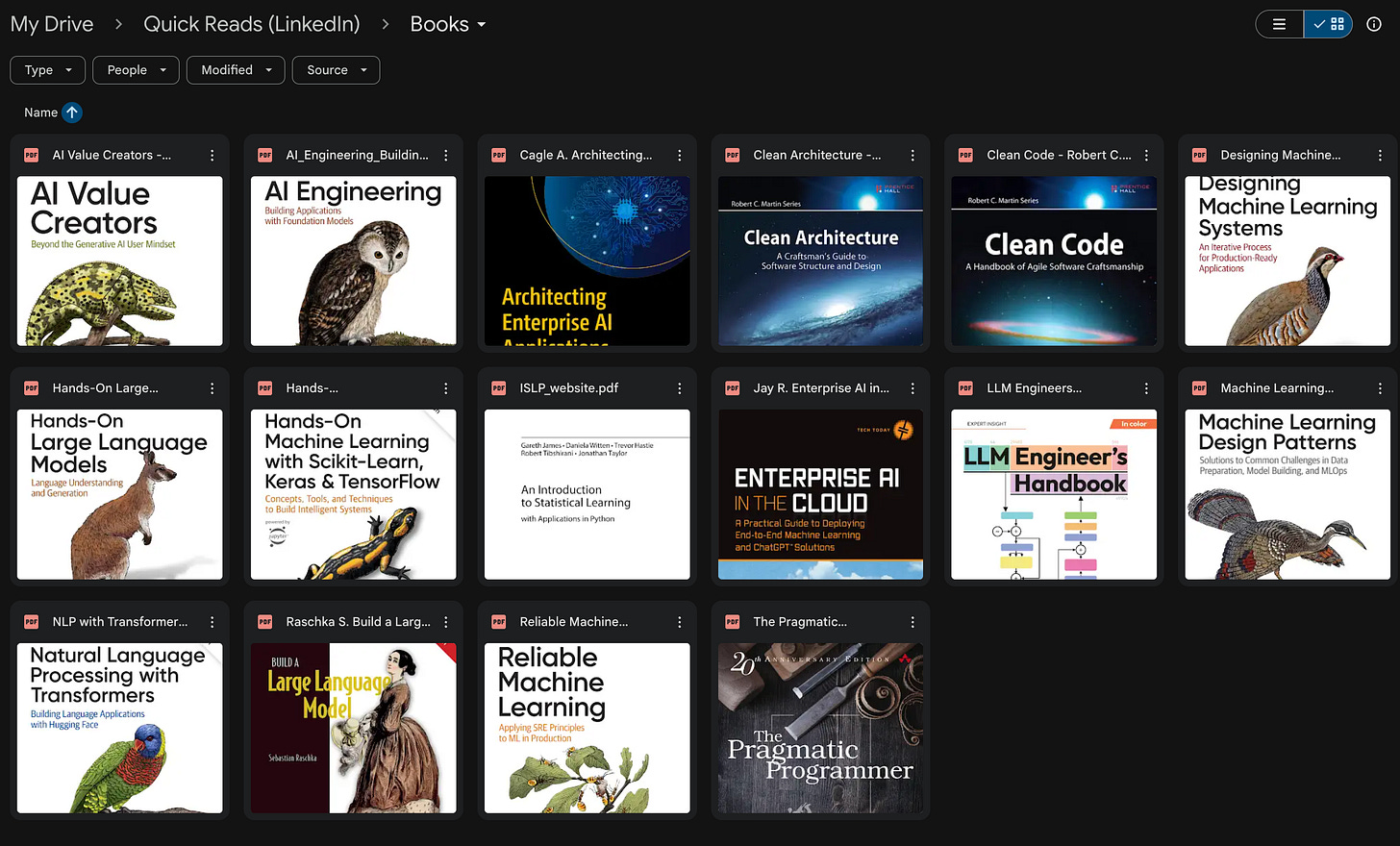Open Enterprise AI in the Cloud thumbnail

(821, 494)
